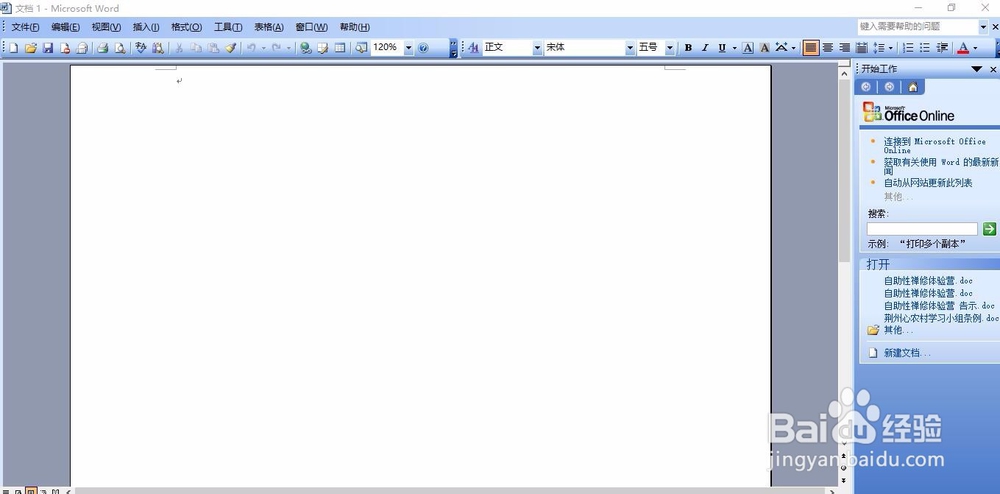The width and height of the screenshot is (1000, 494).
Task: Select the Format Painter brush
Action: (231, 48)
